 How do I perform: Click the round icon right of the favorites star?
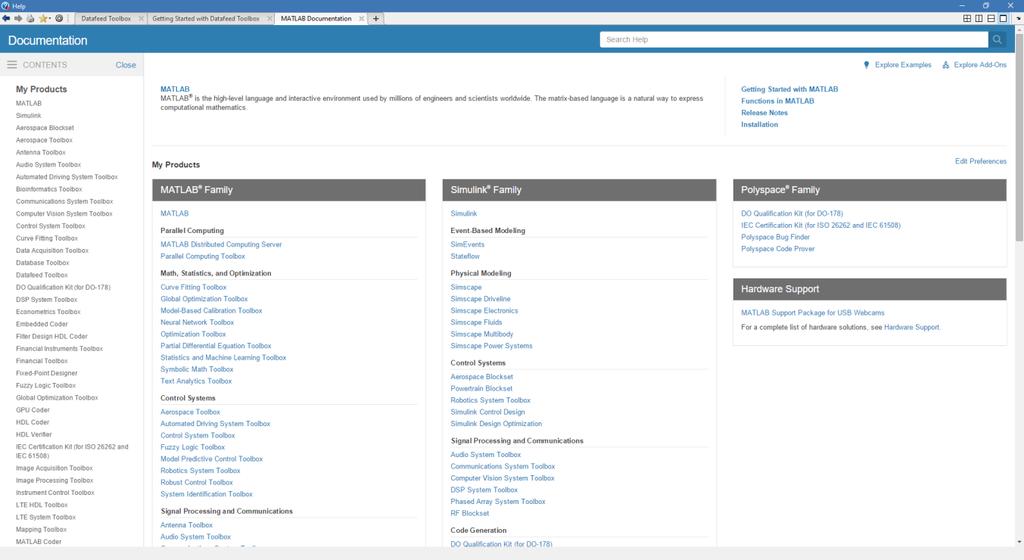(59, 18)
